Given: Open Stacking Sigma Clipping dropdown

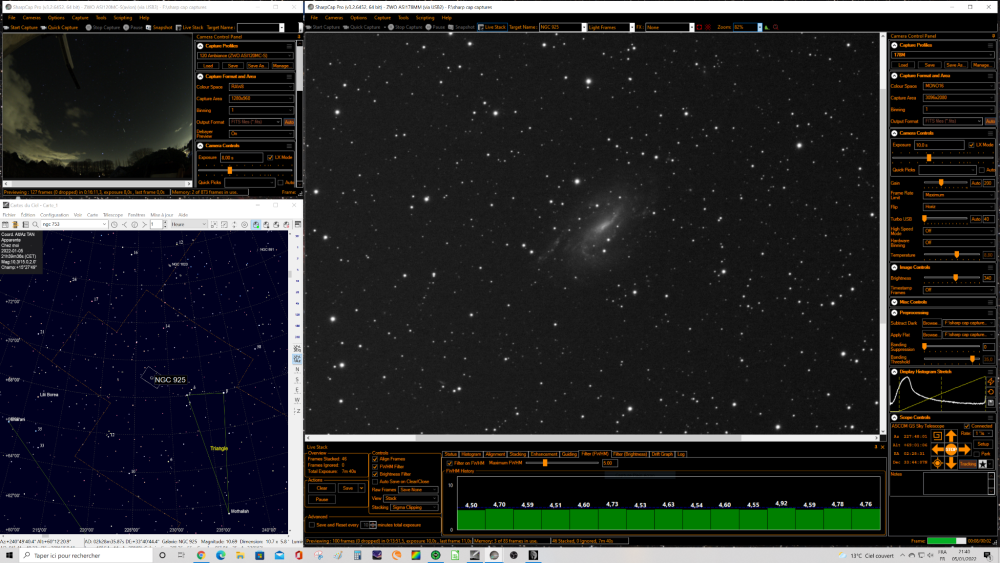Looking at the screenshot, I should [415, 508].
